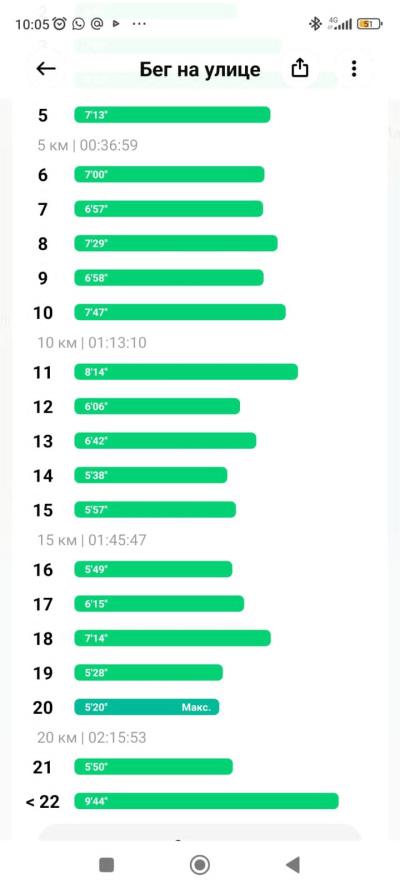
Task: Tap the 9'44" bar for last split
Action: pyautogui.click(x=206, y=801)
